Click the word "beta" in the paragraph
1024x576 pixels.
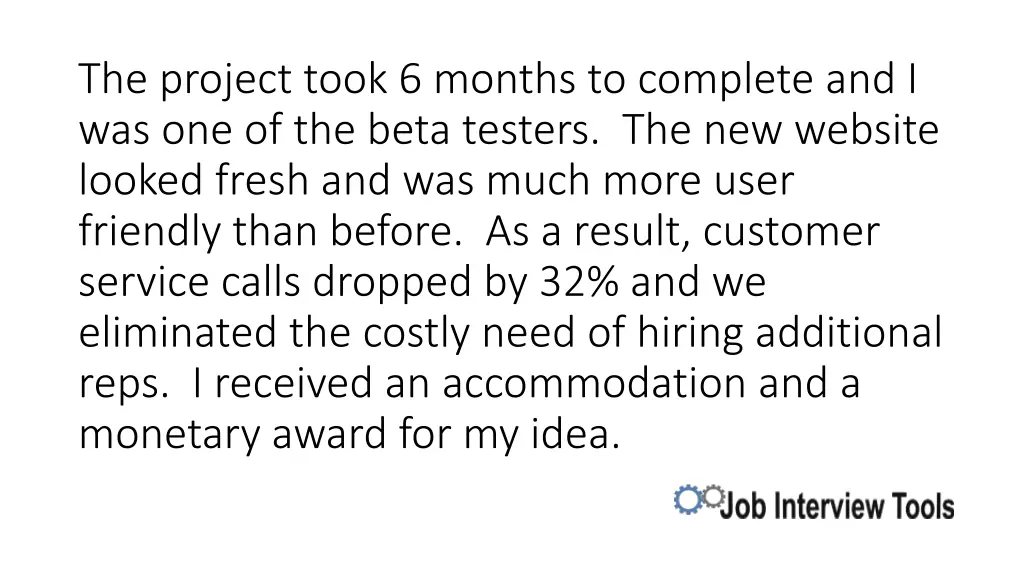click(404, 130)
